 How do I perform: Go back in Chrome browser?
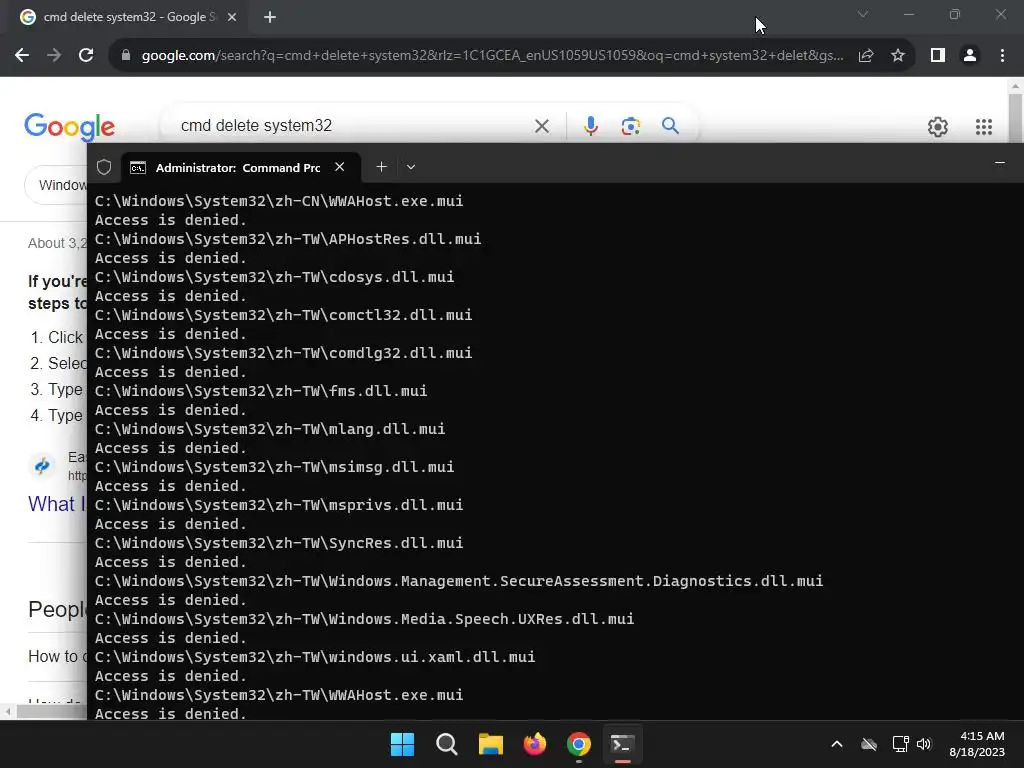point(22,56)
